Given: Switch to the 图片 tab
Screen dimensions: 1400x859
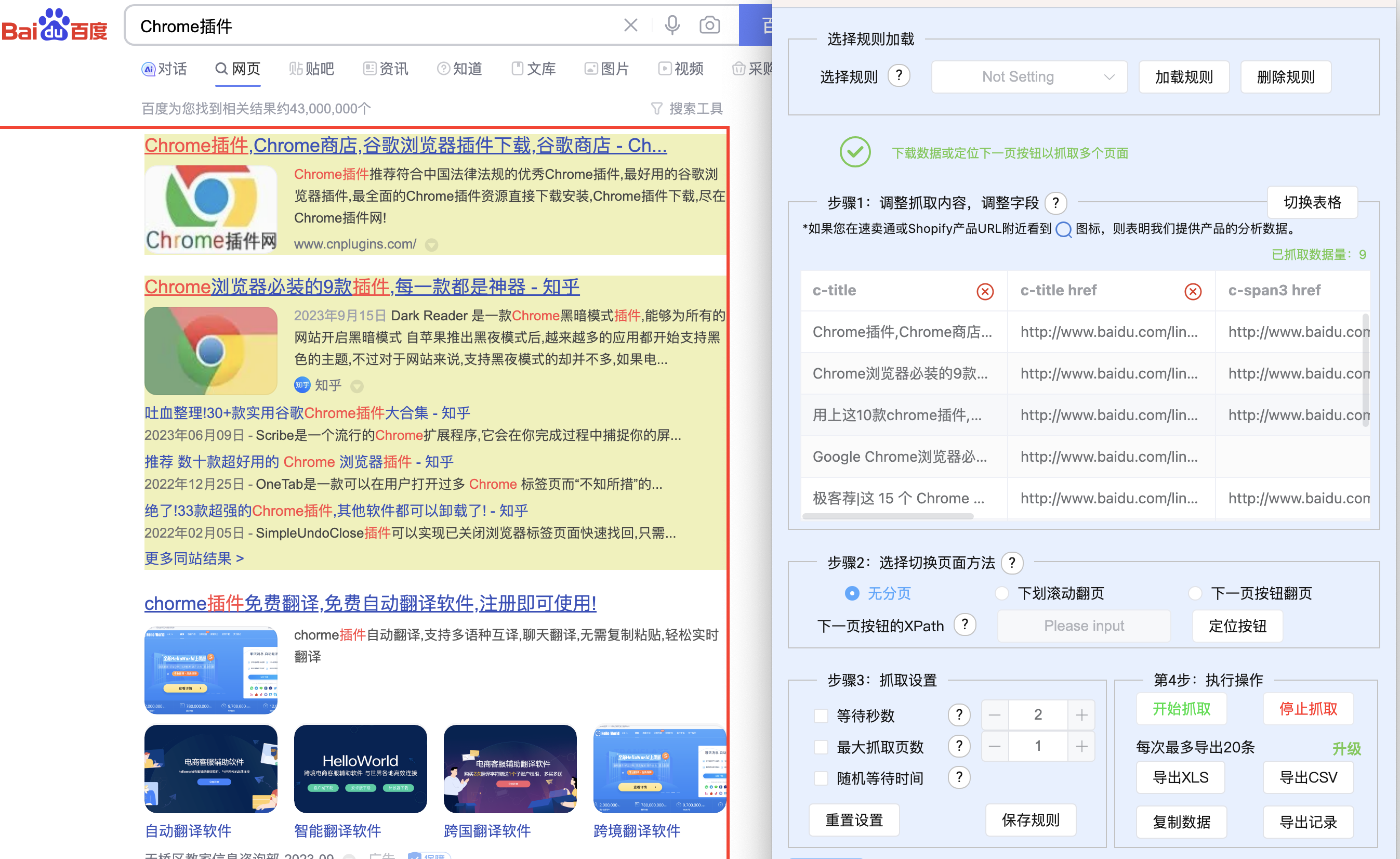Looking at the screenshot, I should pos(607,69).
